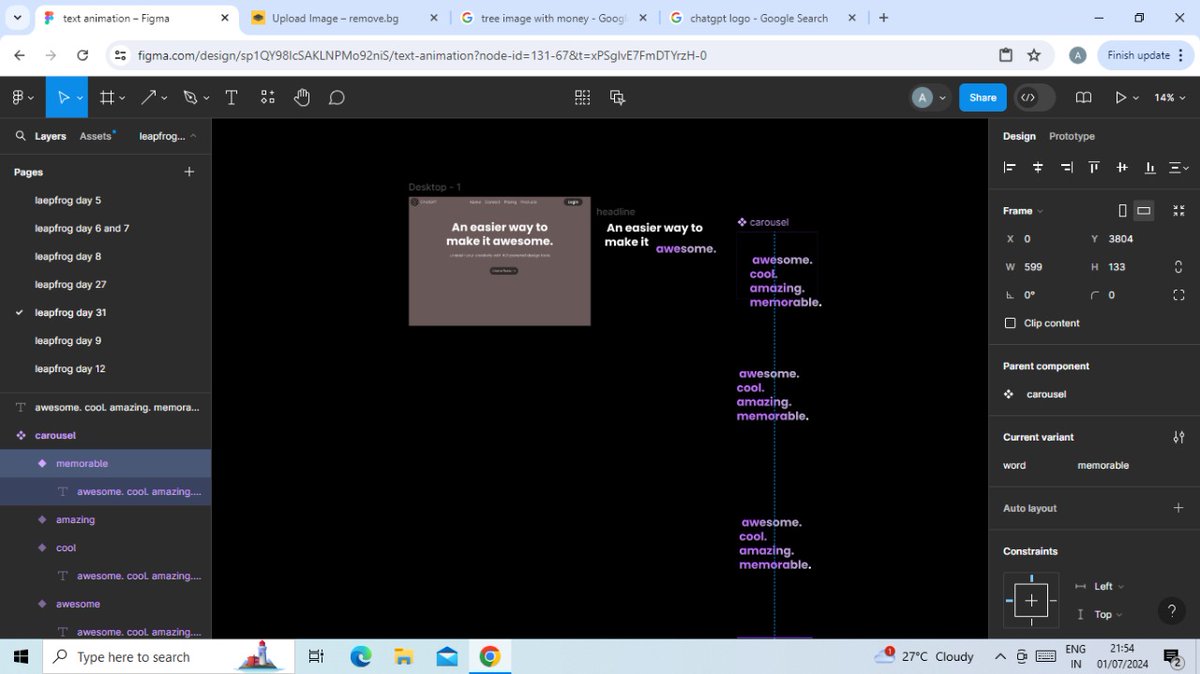Screen dimensions: 1200x674
Task: Set frame orientation to portrait
Action: tap(1122, 211)
